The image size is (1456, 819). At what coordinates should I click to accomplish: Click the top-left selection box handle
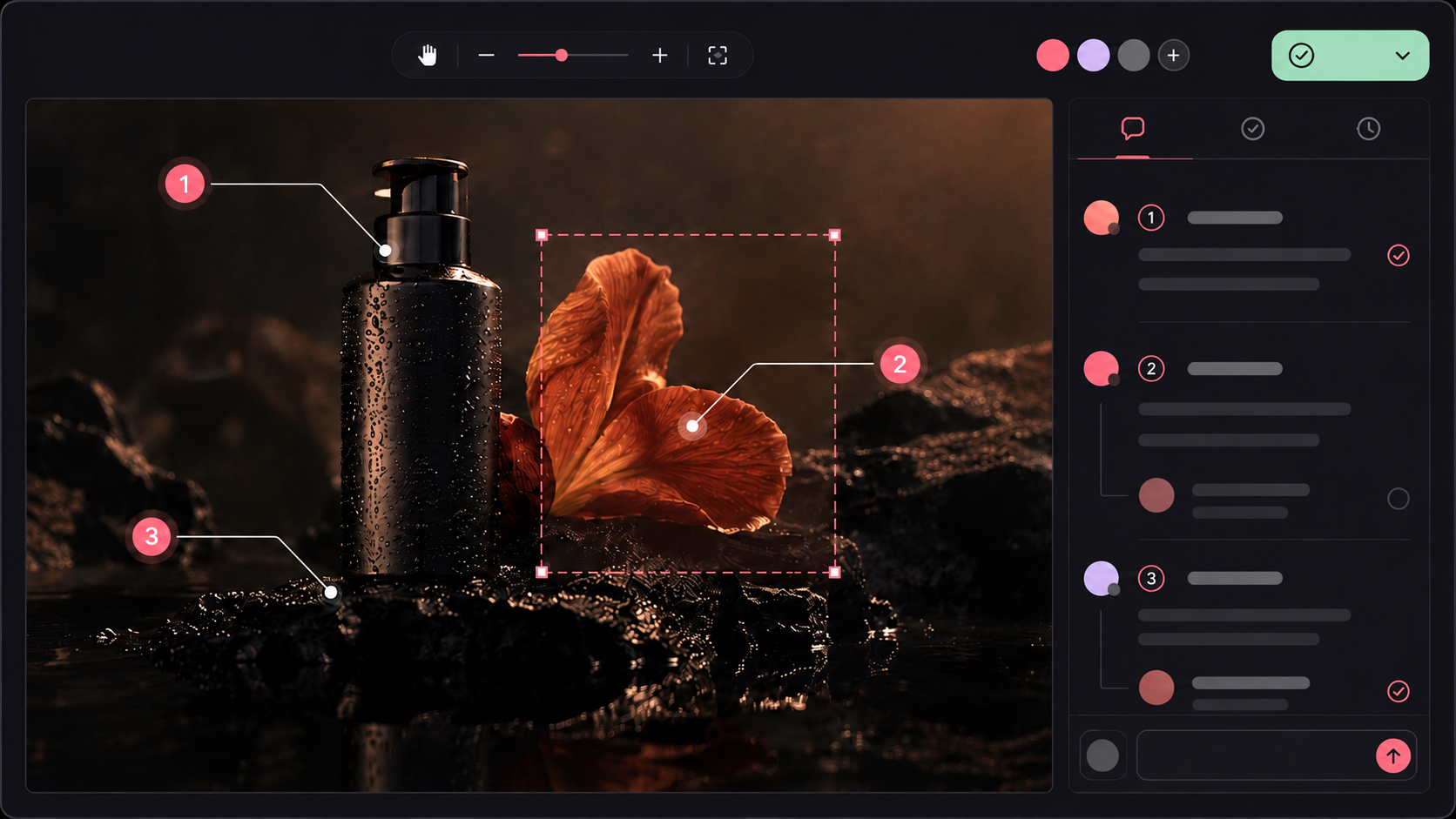coord(542,235)
